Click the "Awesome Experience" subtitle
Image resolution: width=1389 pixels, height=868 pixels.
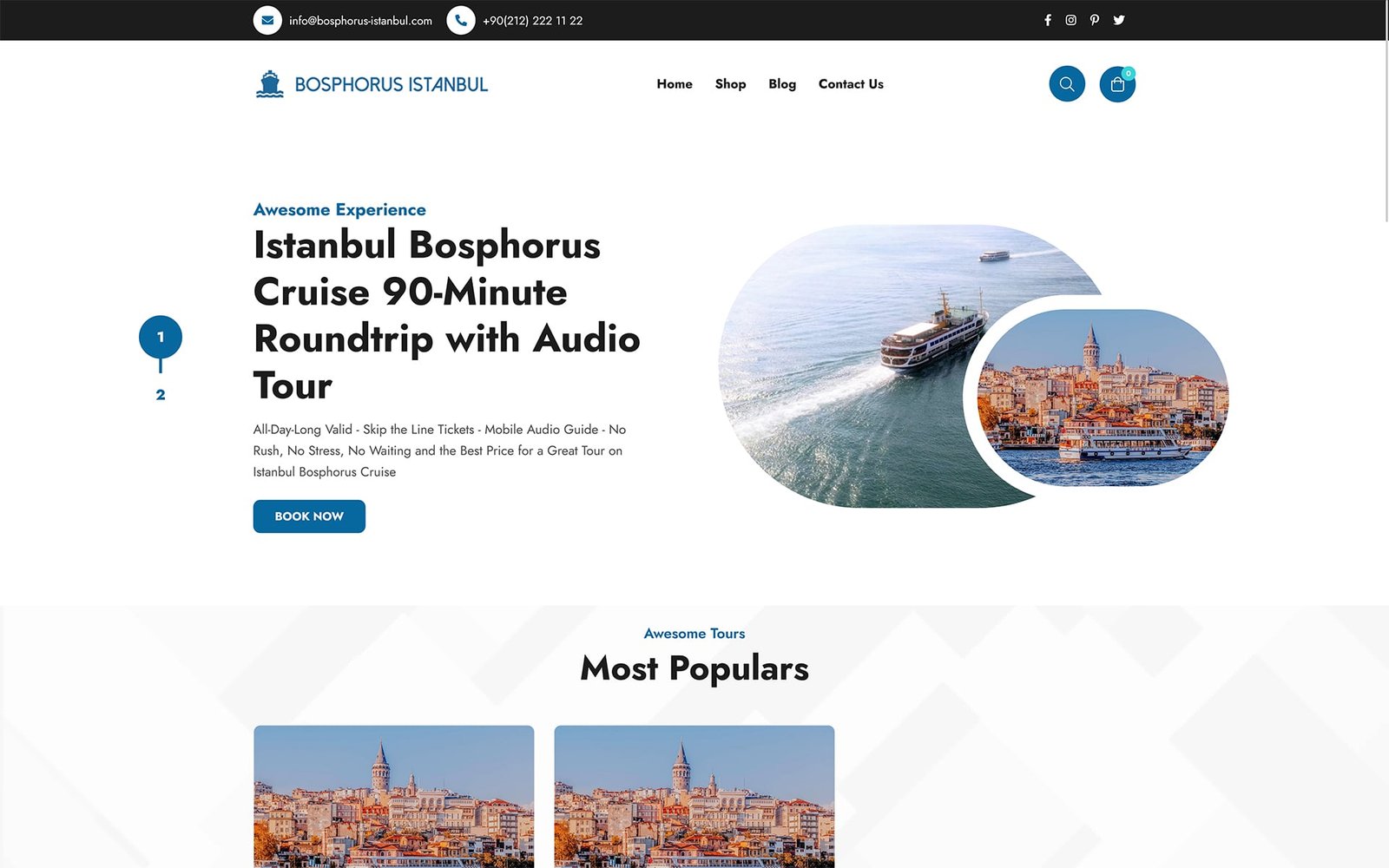(x=339, y=210)
